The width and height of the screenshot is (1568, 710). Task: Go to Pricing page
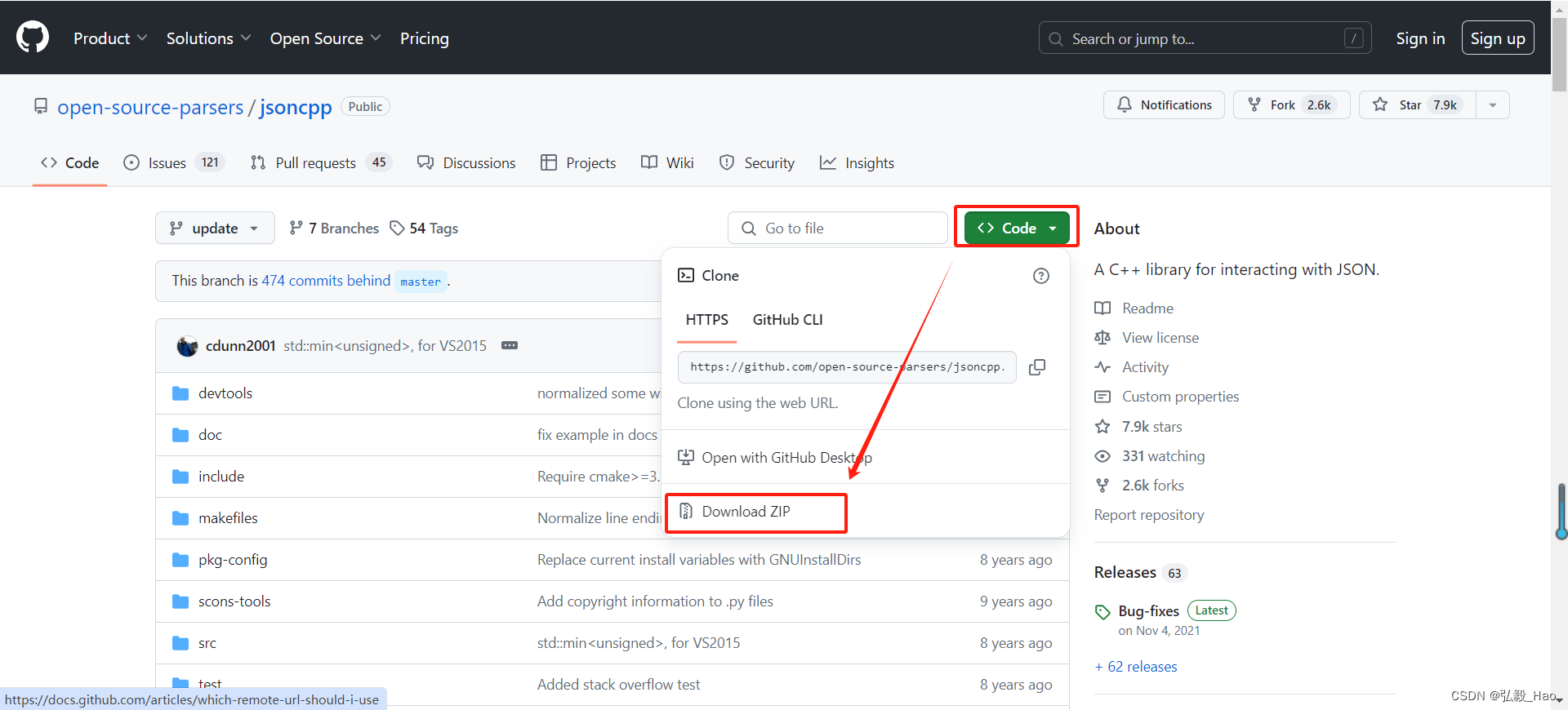pos(425,38)
